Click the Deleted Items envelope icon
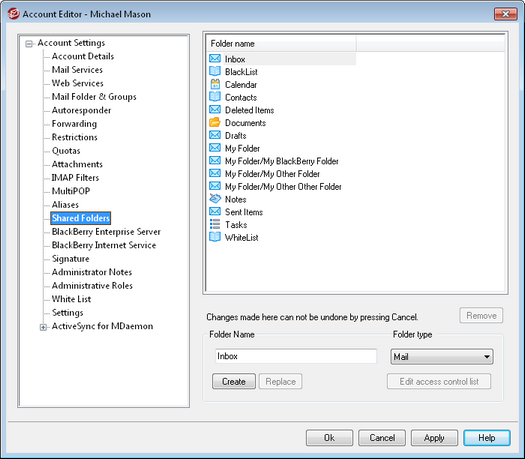525x459 pixels. 215,110
